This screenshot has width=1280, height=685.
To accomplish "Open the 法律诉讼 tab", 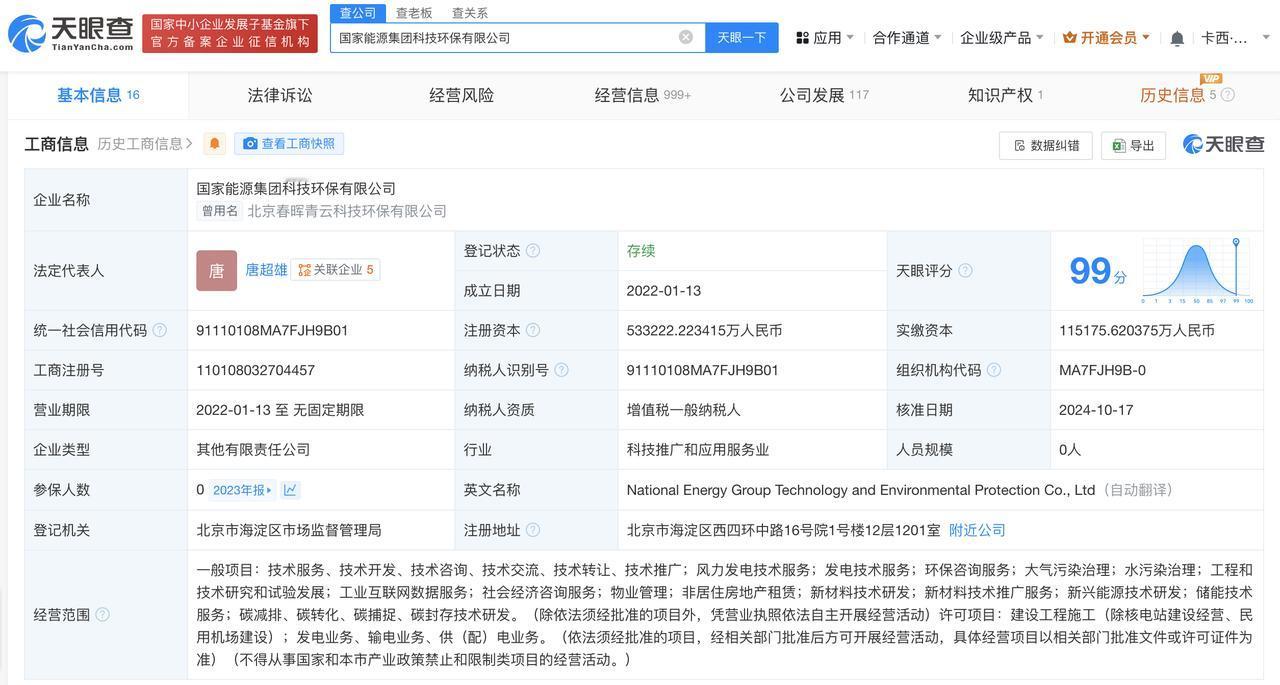I will click(x=280, y=95).
